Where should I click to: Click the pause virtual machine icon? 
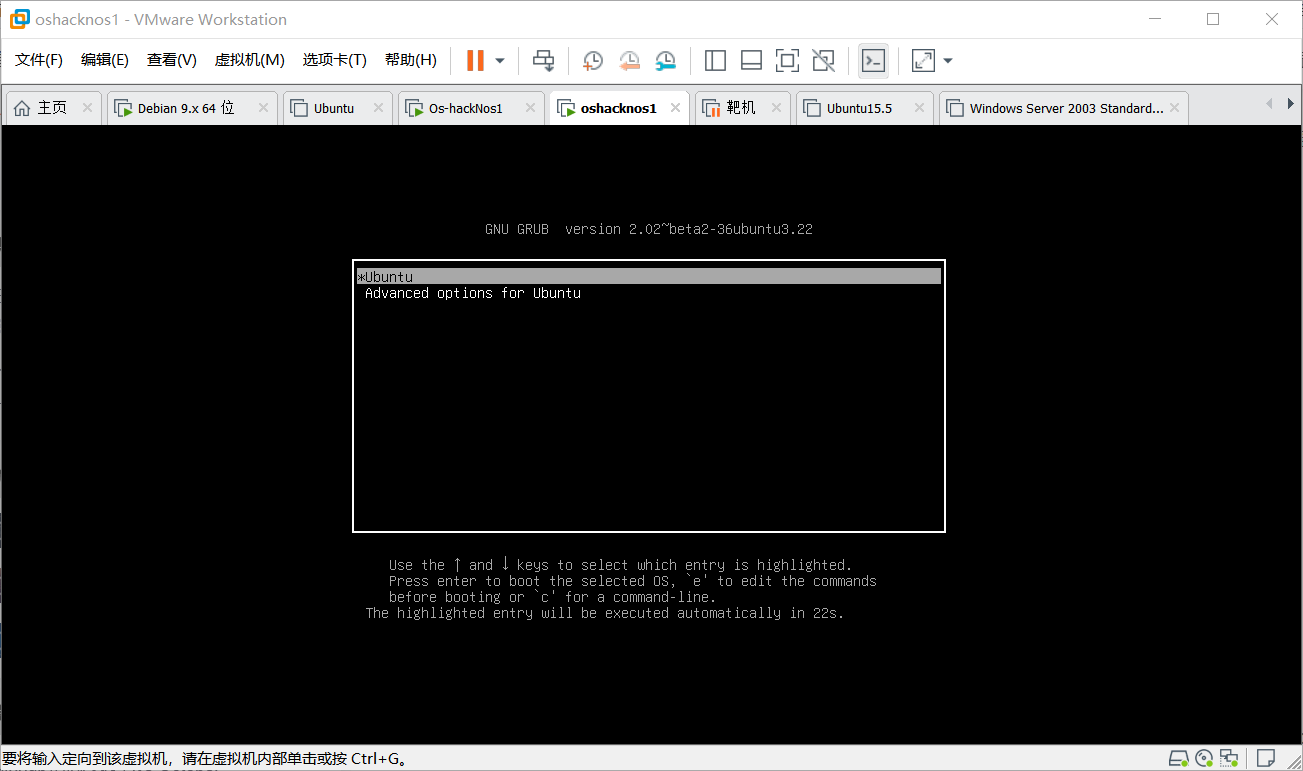(475, 61)
